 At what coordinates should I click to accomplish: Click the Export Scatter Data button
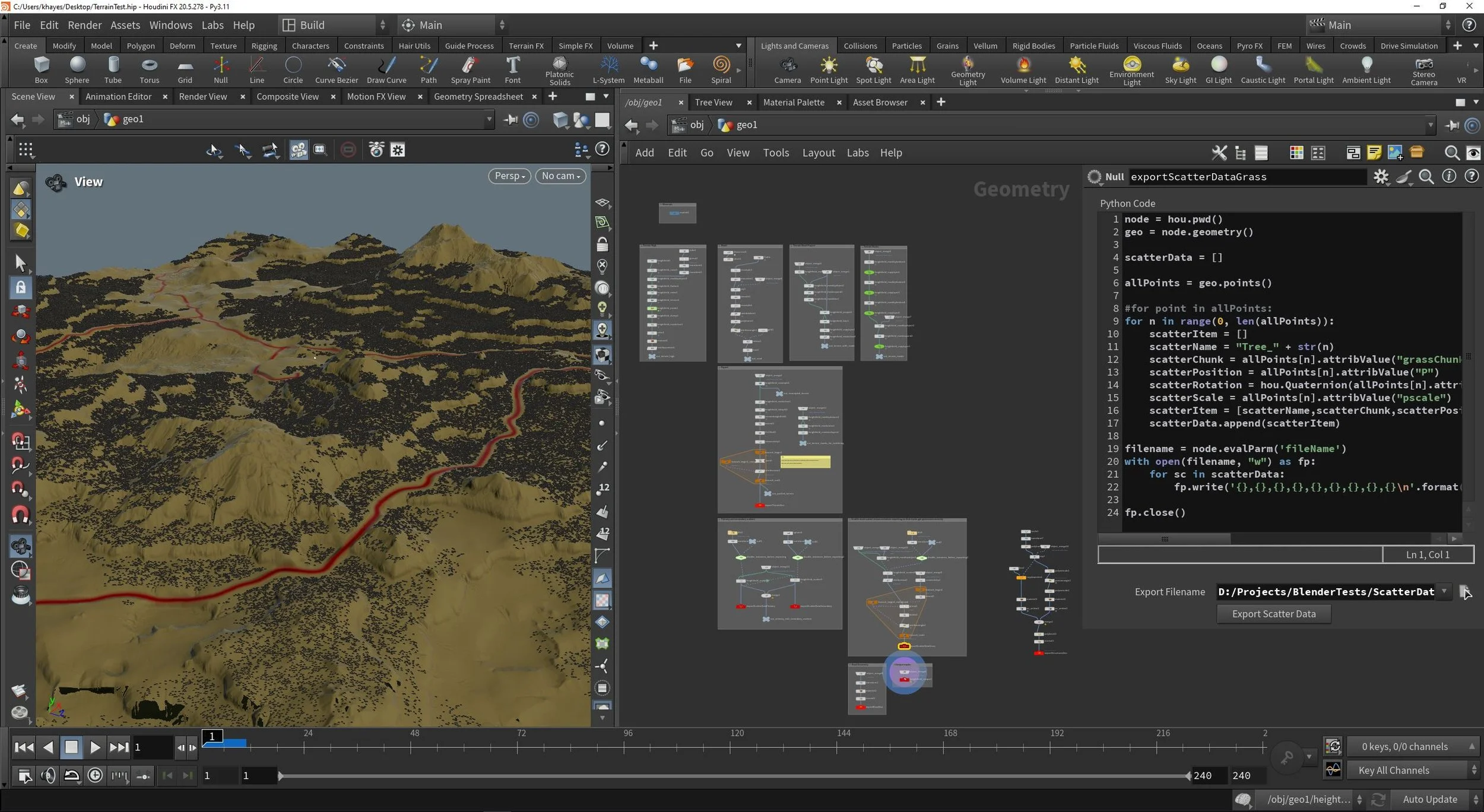point(1273,614)
